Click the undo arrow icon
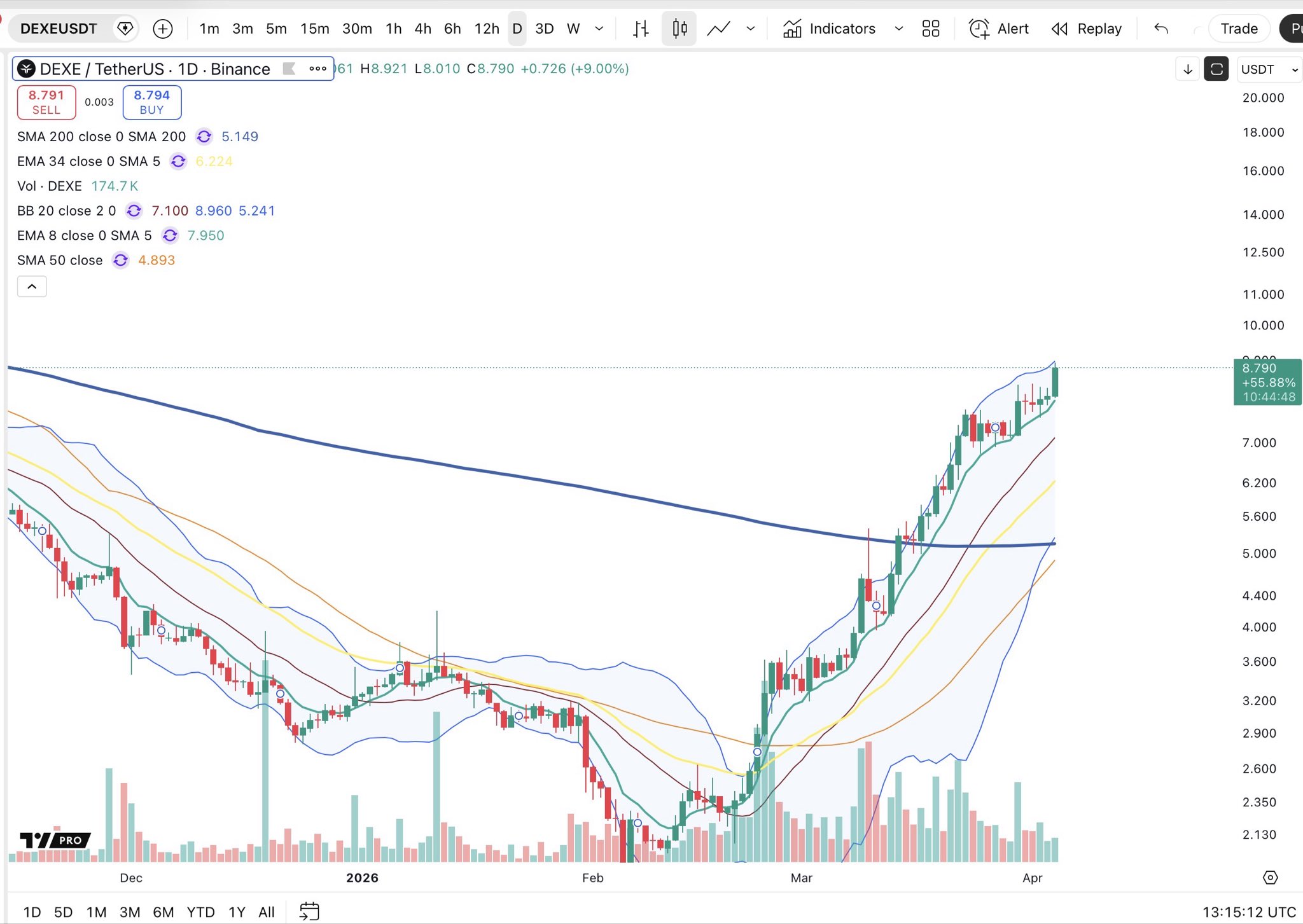This screenshot has height=924, width=1303. 1161,29
